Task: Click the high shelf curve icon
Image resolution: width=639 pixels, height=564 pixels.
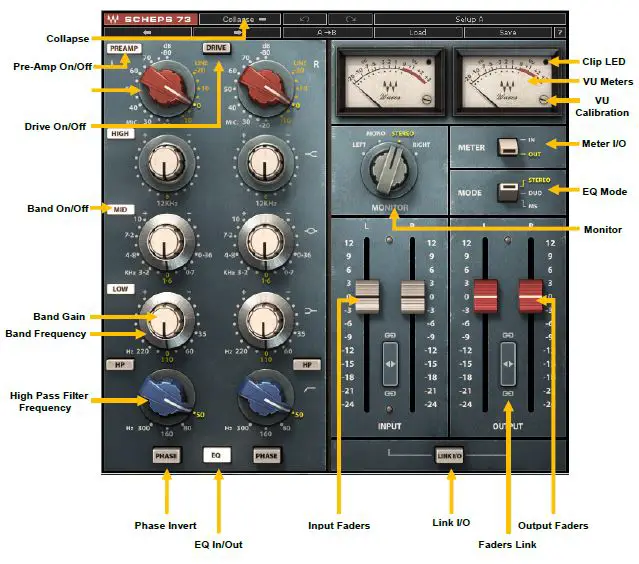Action: 312,154
